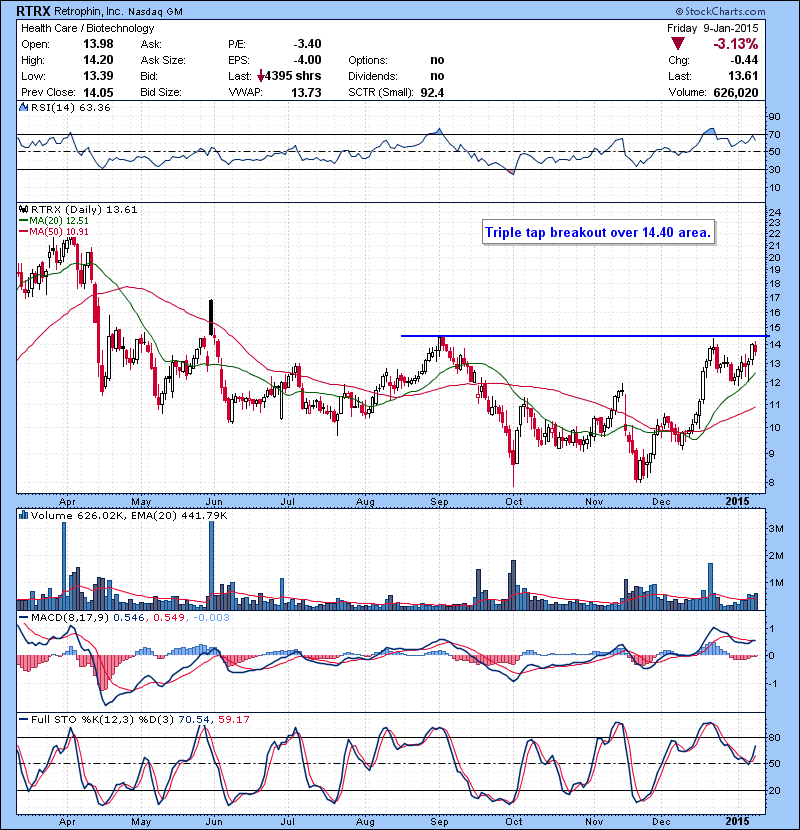Click the Volume value 626,020
Image resolution: width=800 pixels, height=830 pixels.
point(735,93)
